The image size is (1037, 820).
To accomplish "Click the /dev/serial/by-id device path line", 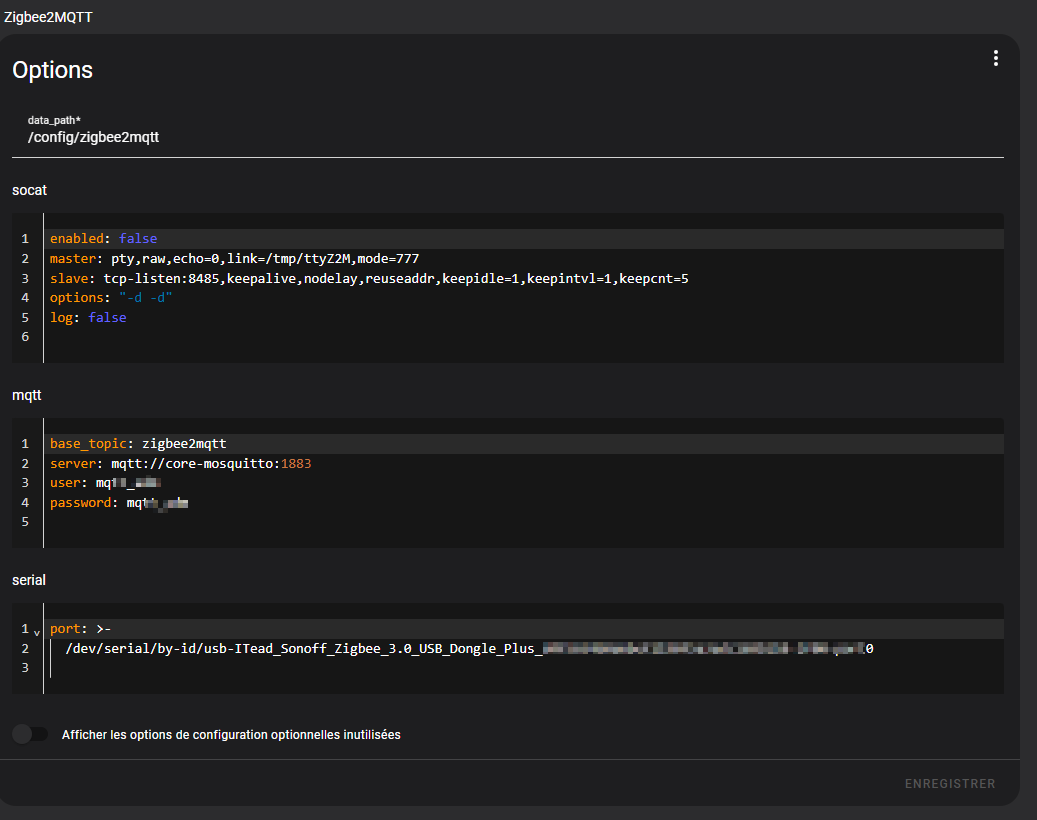I will [x=526, y=649].
